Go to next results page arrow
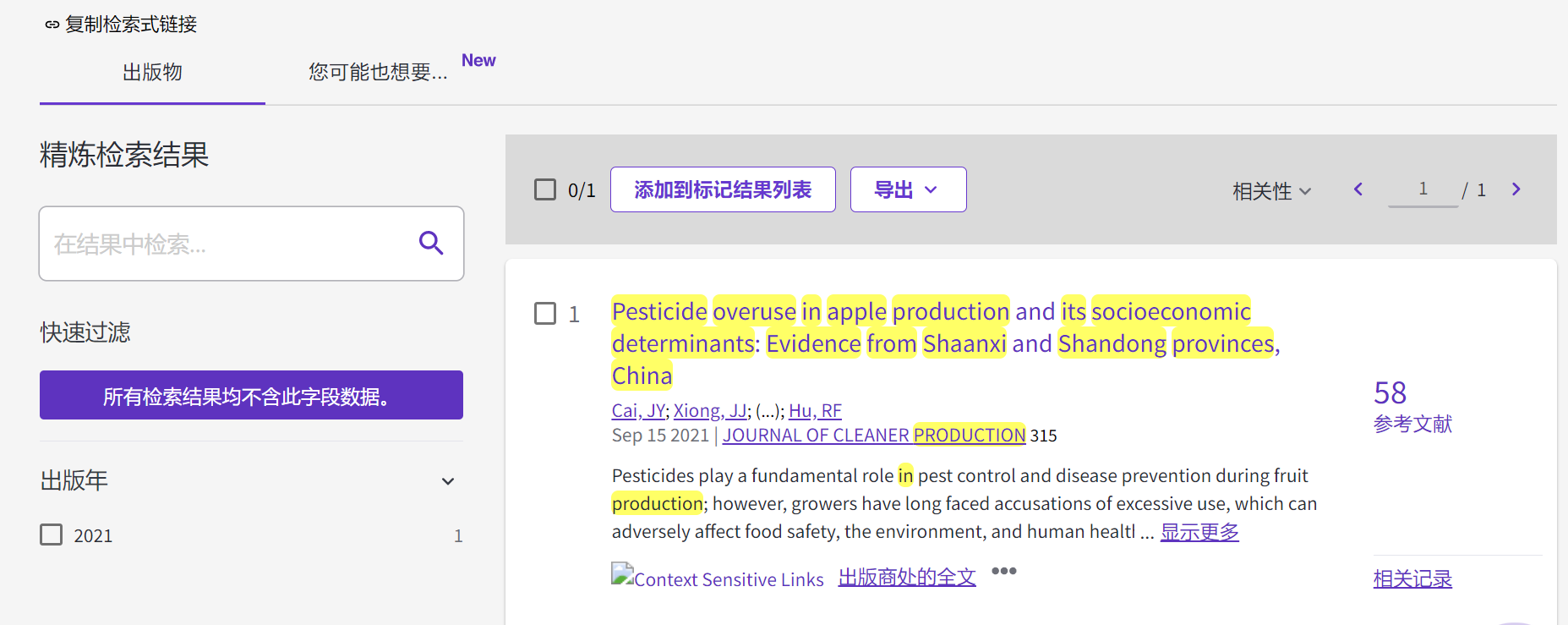 tap(1516, 189)
